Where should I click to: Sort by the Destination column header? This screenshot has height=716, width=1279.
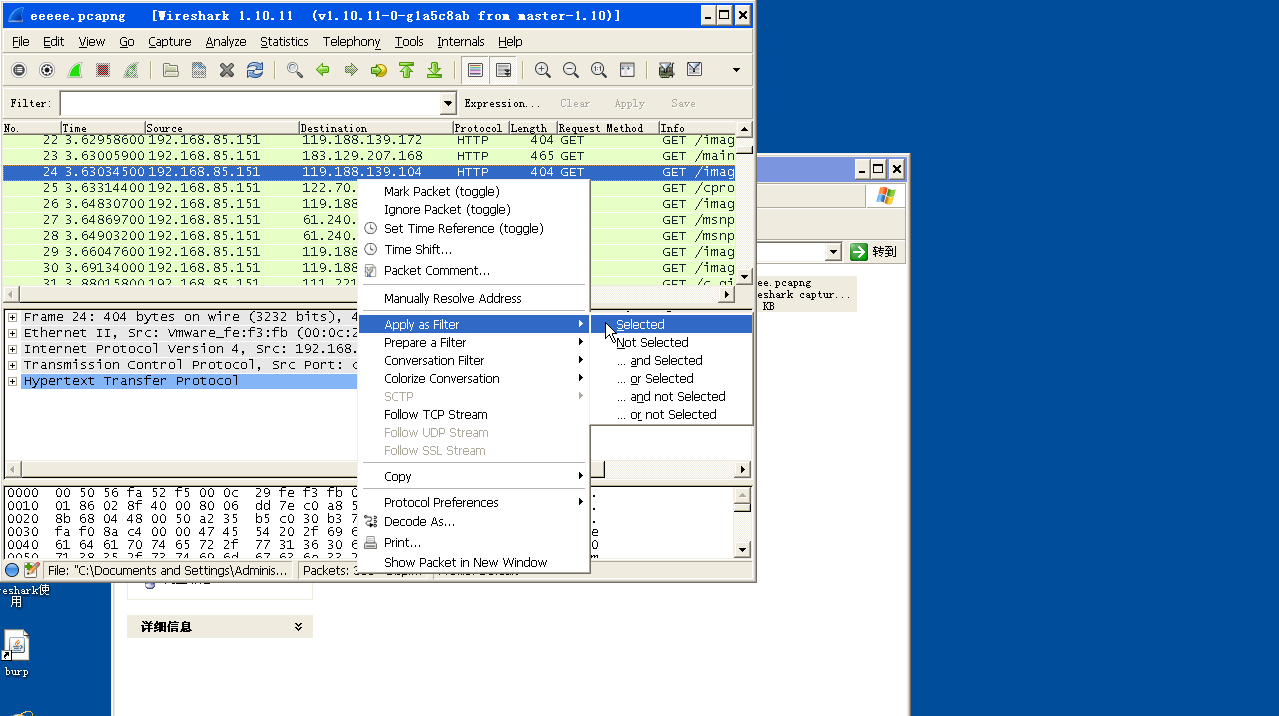pyautogui.click(x=375, y=128)
